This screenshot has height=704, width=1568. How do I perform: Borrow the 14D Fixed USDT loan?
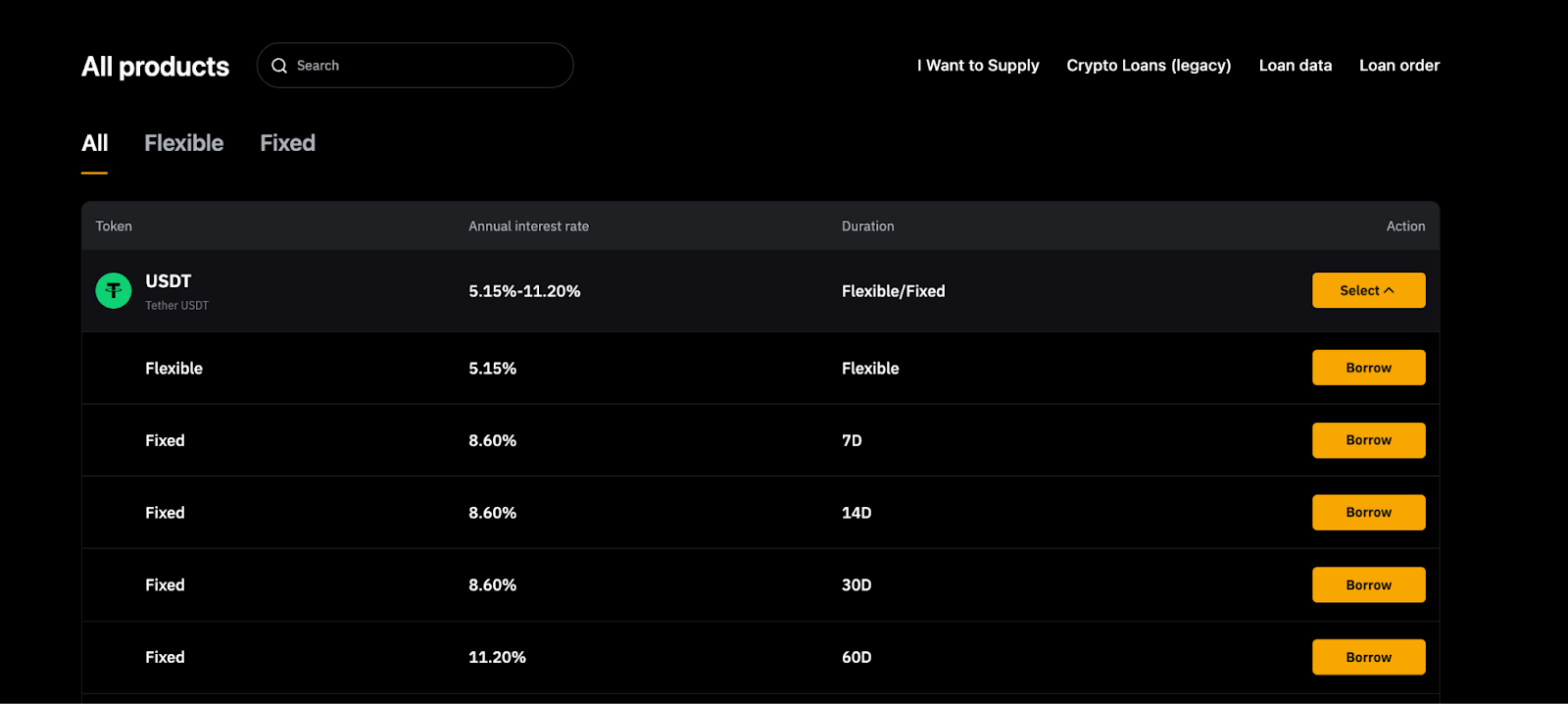pyautogui.click(x=1368, y=513)
